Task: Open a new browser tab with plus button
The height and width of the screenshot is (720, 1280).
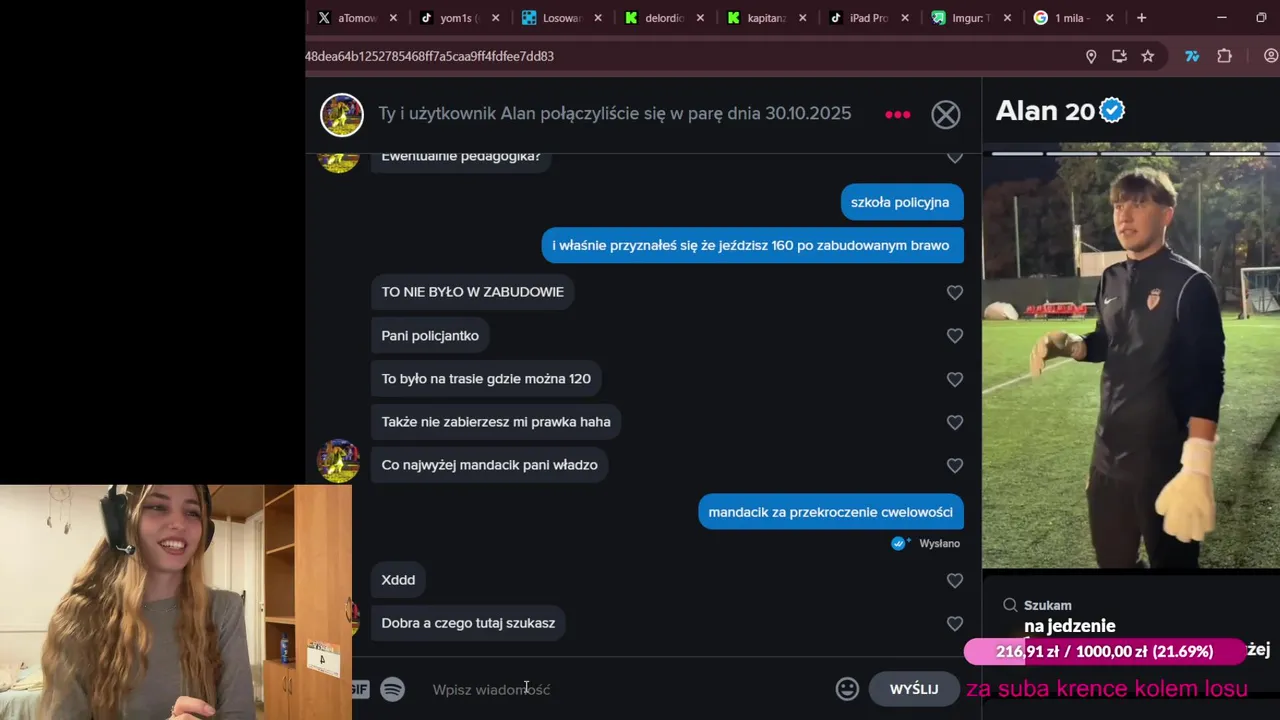Action: [1141, 18]
